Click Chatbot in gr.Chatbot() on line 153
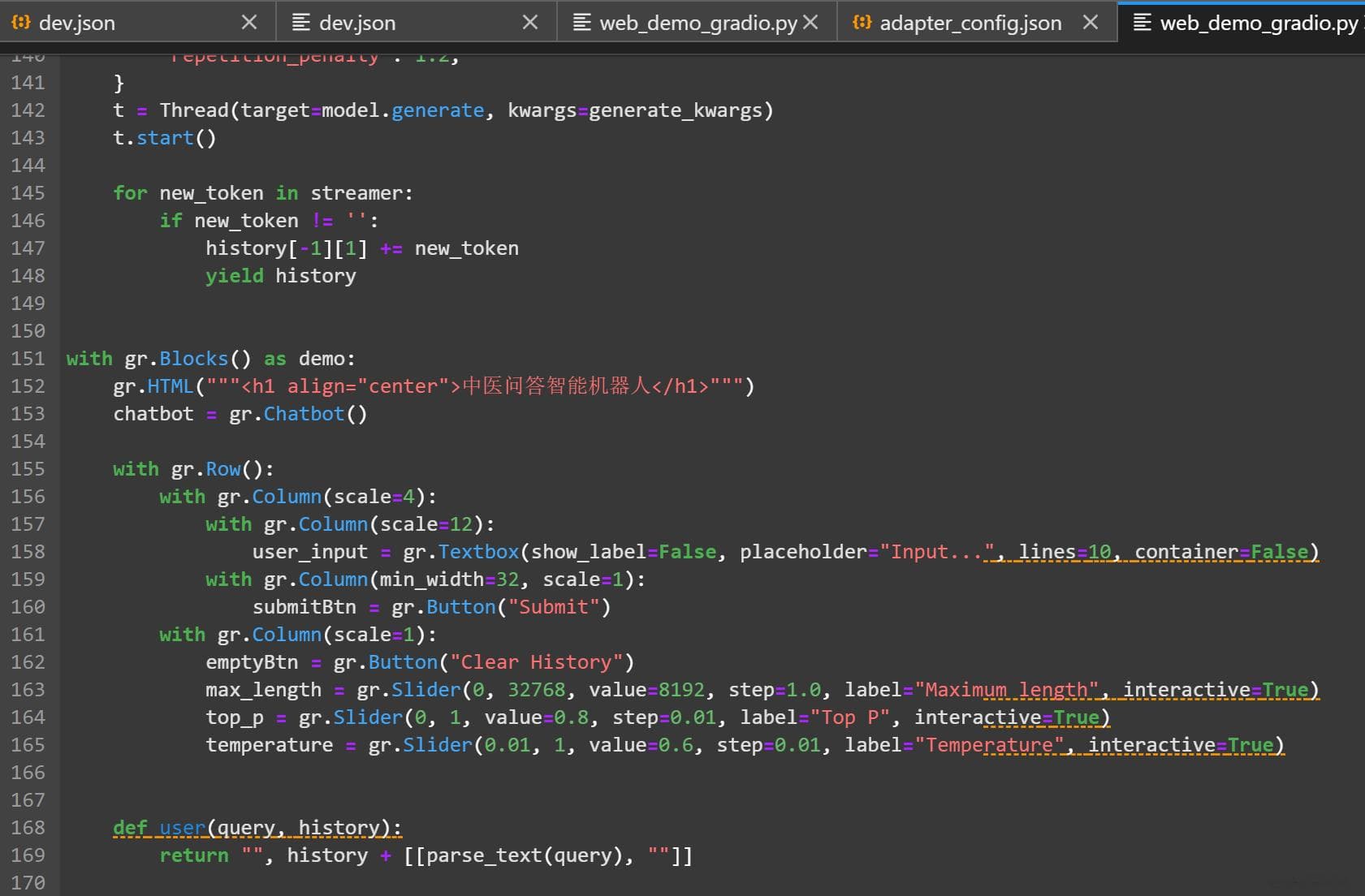 305,414
